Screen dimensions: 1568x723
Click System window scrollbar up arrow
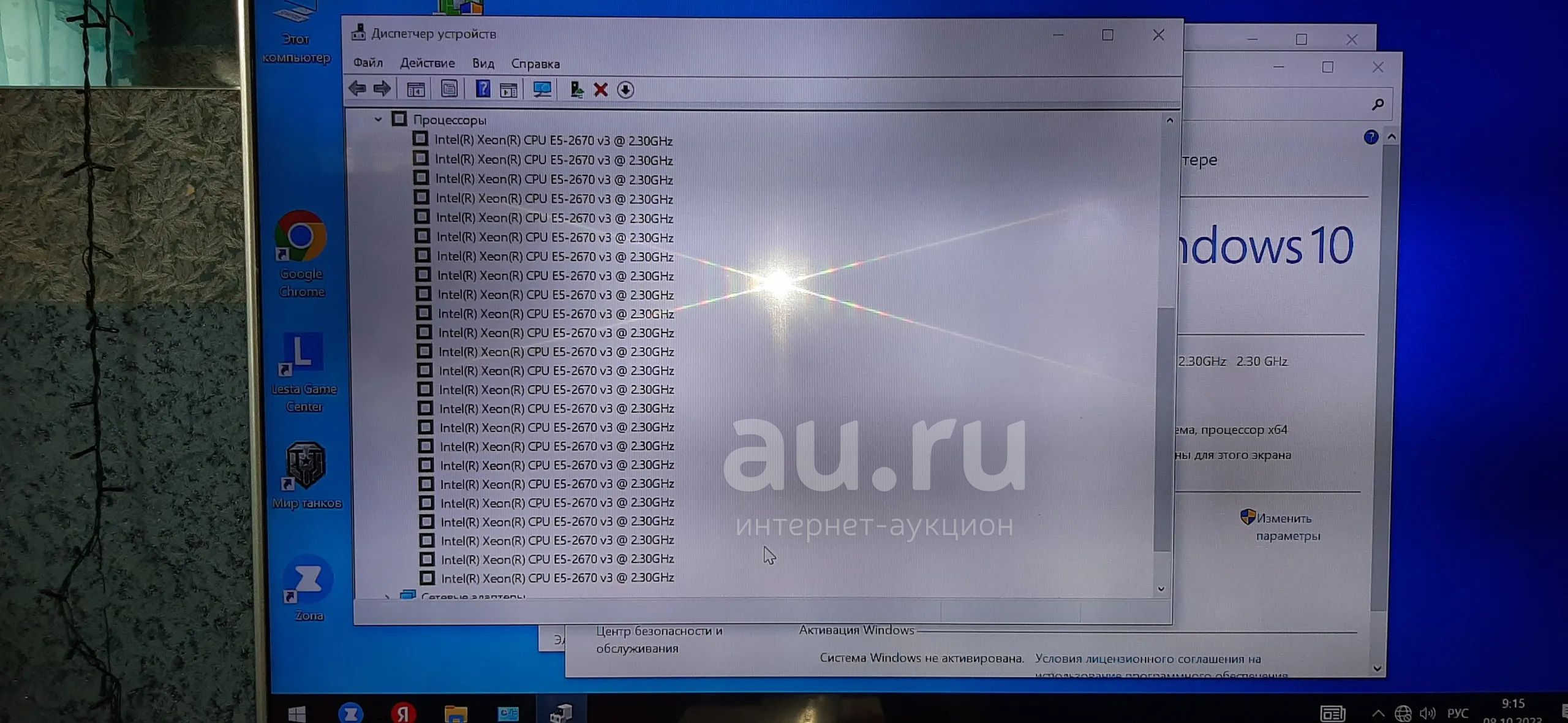coord(1392,137)
